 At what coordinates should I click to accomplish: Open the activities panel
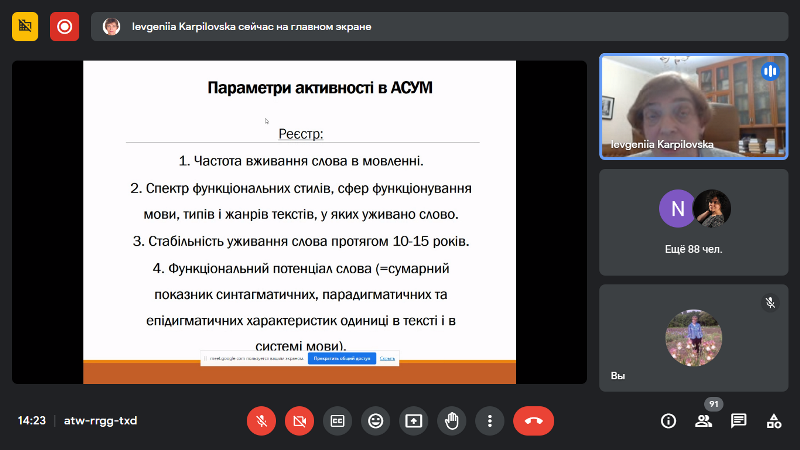click(773, 421)
